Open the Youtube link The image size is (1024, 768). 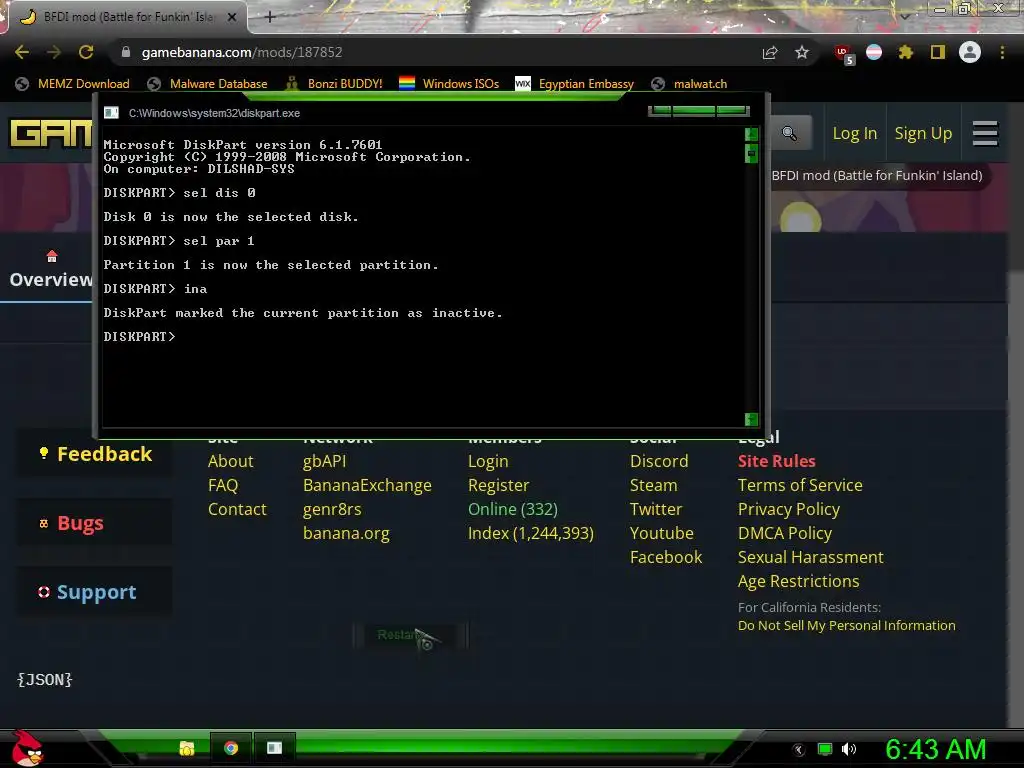[662, 534]
